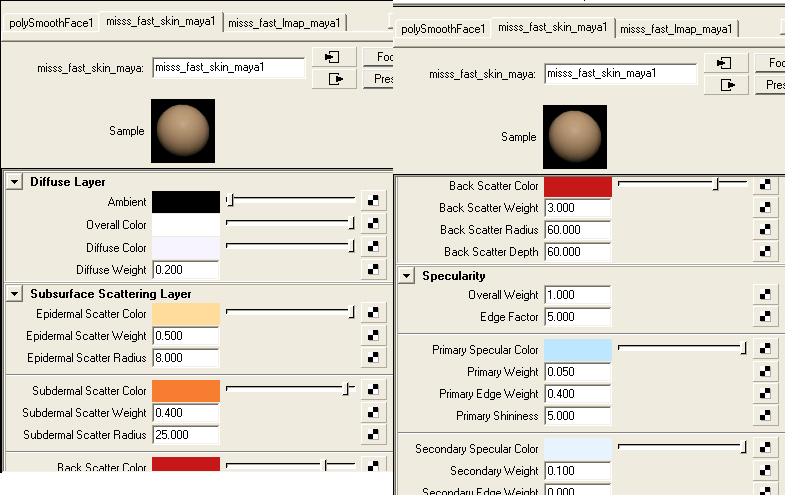Click the output connection arrow icon in right panel

[x=725, y=85]
